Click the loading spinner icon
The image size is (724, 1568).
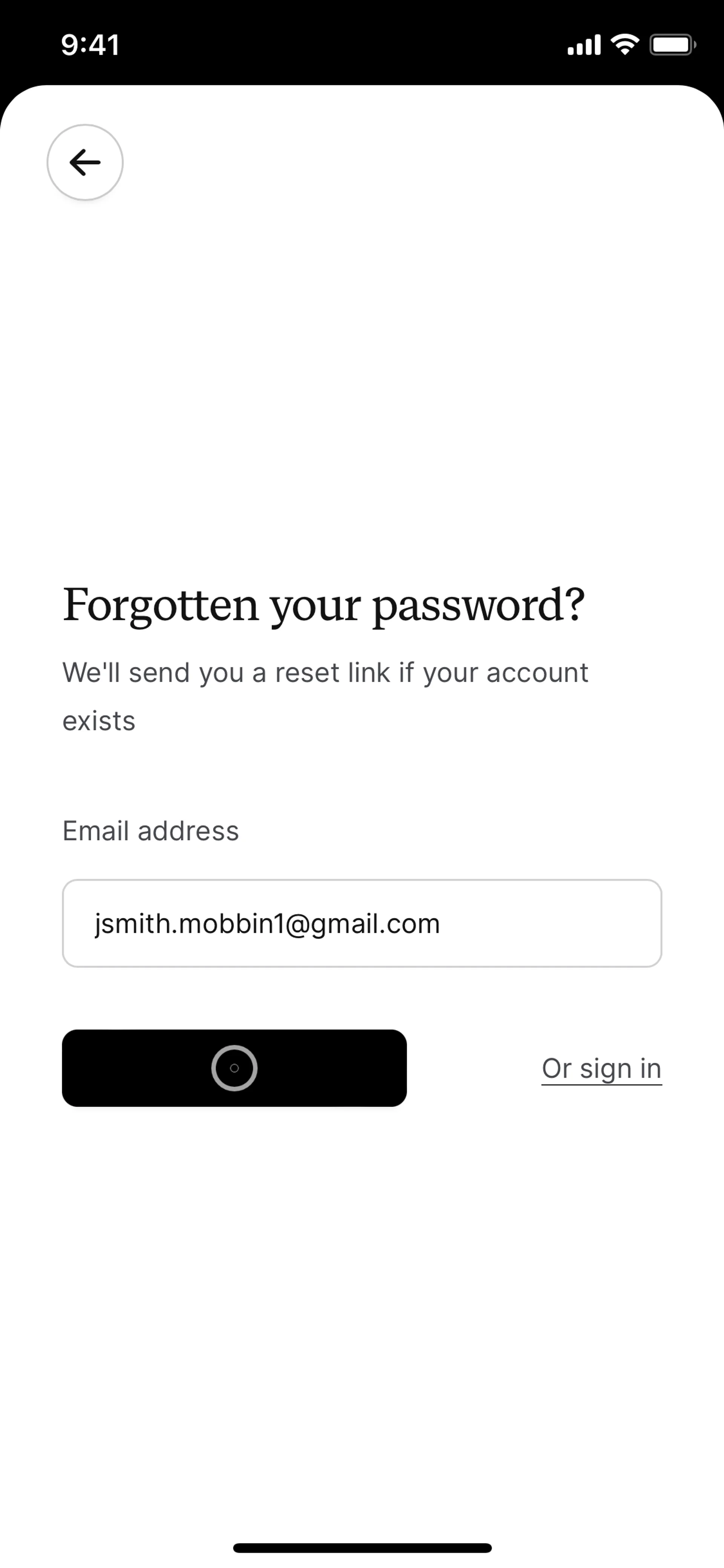[x=234, y=1068]
